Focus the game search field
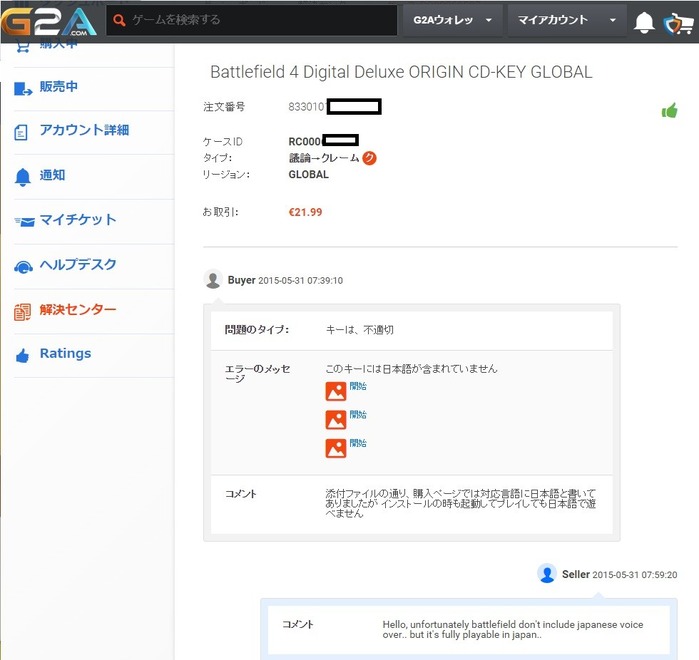Screen dimensions: 699x660 (251, 20)
